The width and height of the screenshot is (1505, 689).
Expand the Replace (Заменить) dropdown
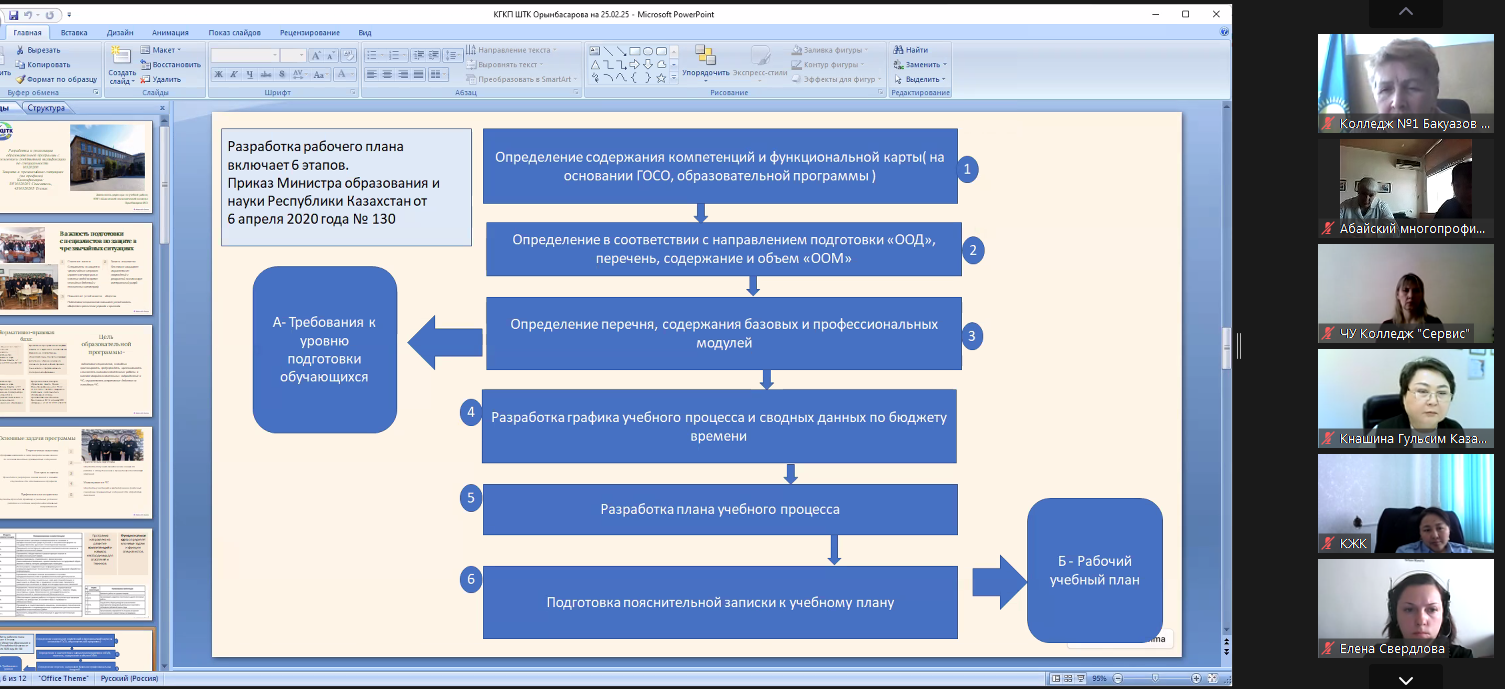[x=944, y=65]
